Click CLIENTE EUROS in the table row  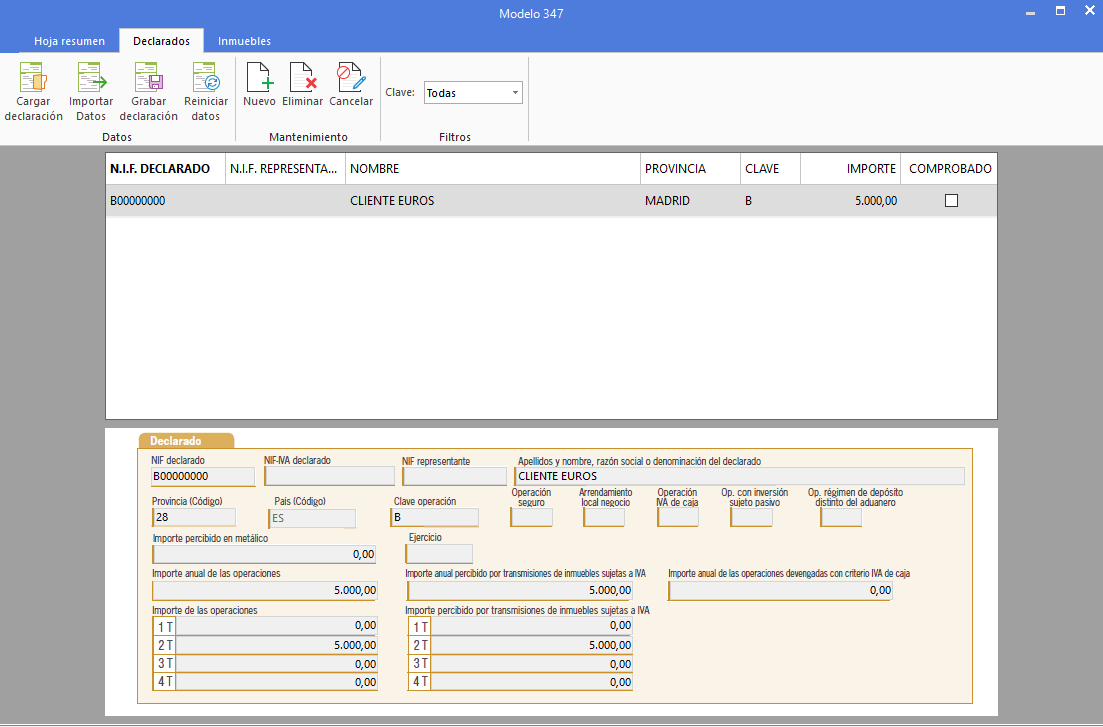click(x=392, y=201)
